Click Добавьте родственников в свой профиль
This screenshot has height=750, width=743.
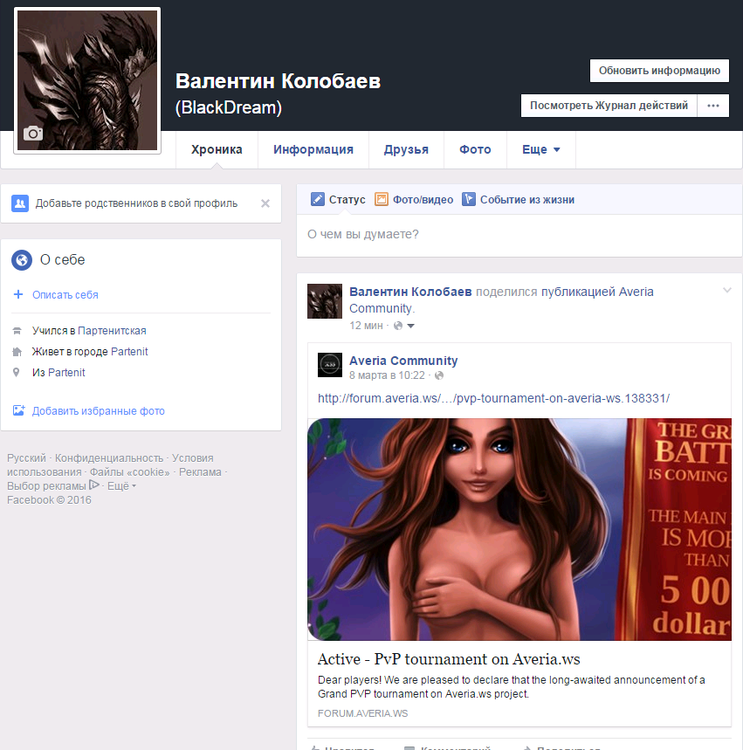(136, 204)
